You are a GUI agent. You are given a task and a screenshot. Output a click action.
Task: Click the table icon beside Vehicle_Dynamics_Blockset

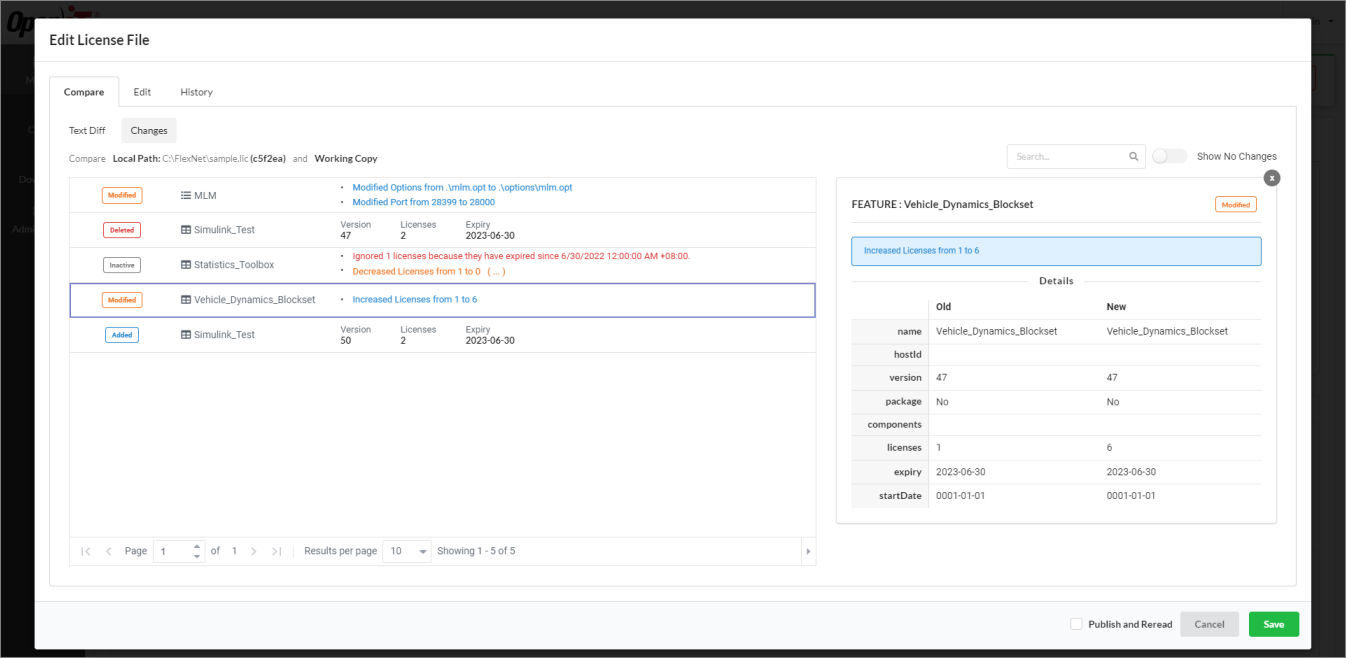point(186,299)
